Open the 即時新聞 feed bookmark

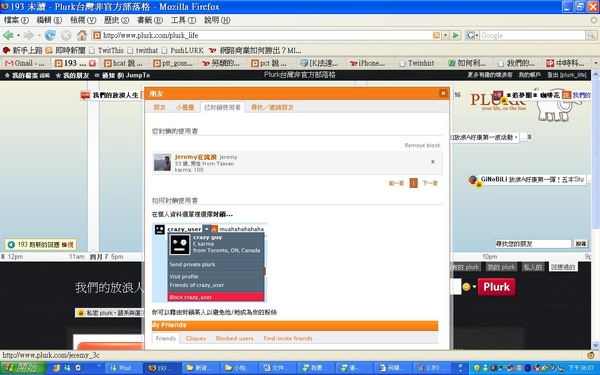[x=65, y=50]
